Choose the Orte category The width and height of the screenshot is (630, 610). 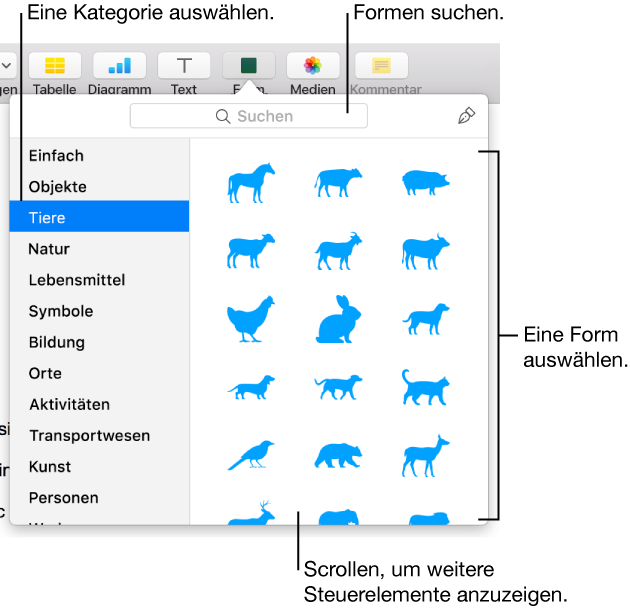(99, 373)
